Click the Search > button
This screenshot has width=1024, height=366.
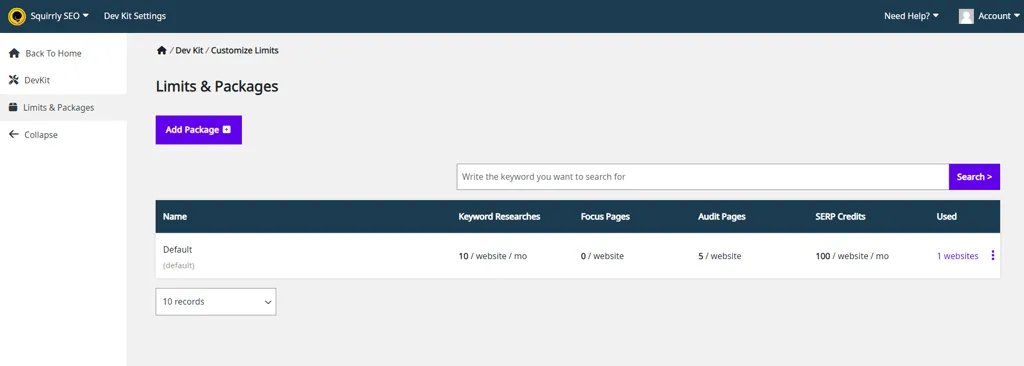click(x=974, y=176)
